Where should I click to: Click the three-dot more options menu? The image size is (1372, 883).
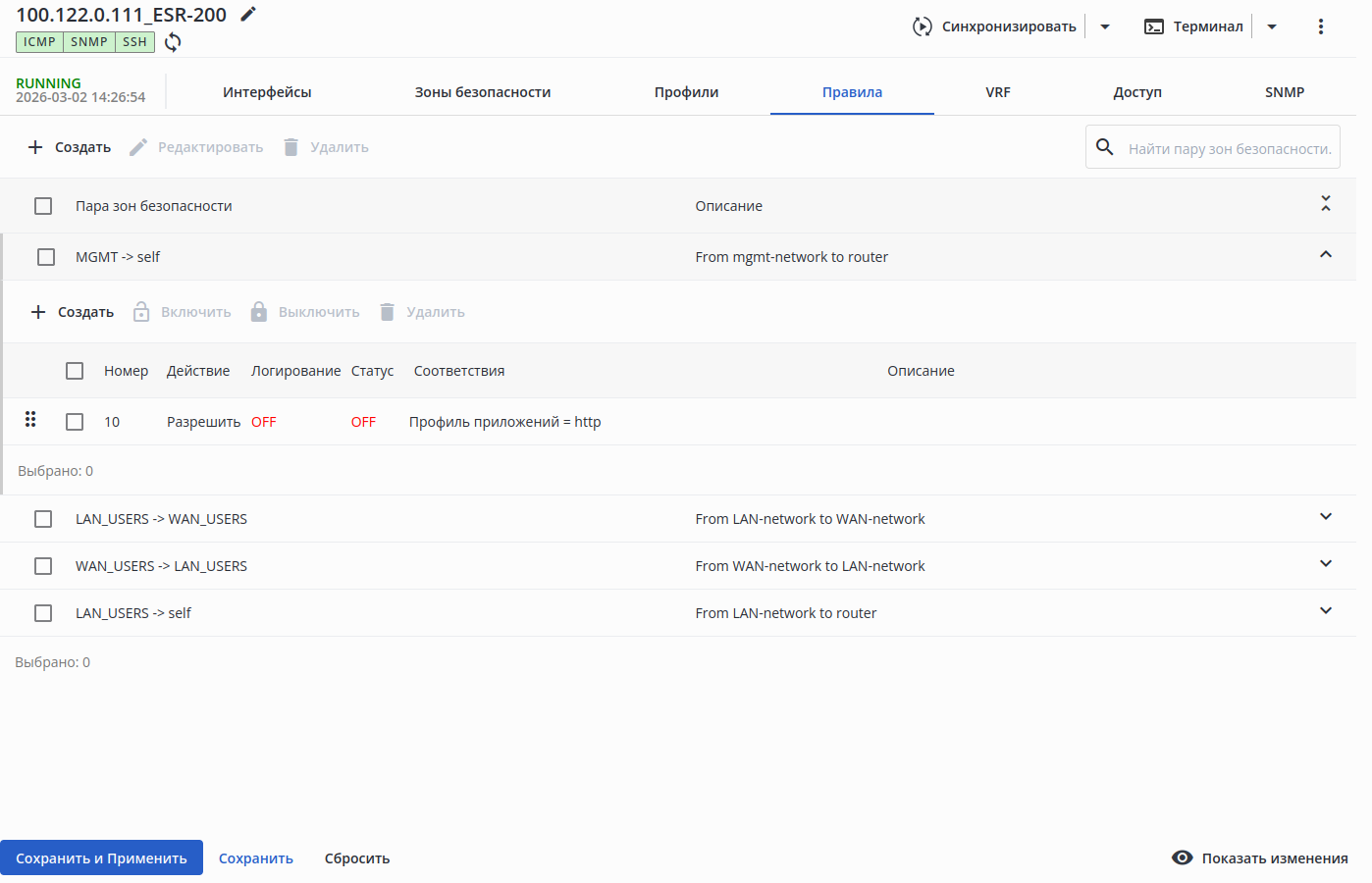[1320, 26]
